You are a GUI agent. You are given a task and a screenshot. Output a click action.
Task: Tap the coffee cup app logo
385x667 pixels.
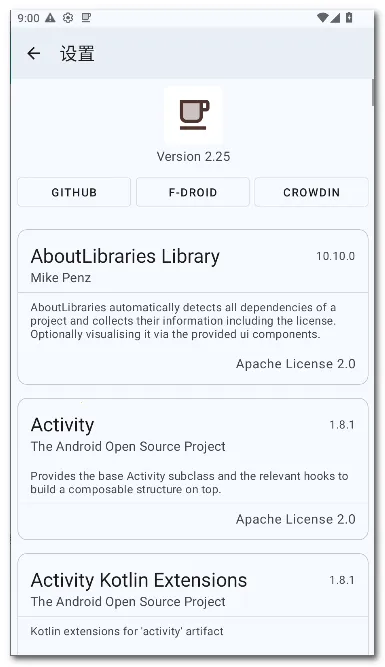point(194,115)
